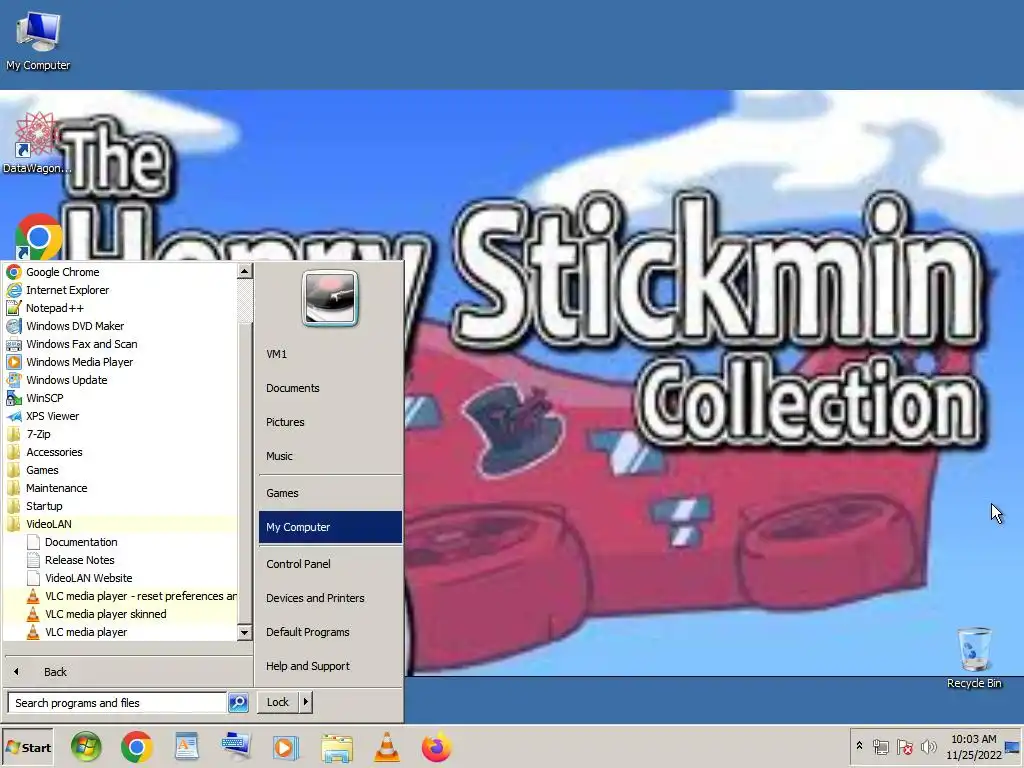The height and width of the screenshot is (768, 1024).
Task: Open Windows Explorer from the taskbar
Action: tap(337, 748)
